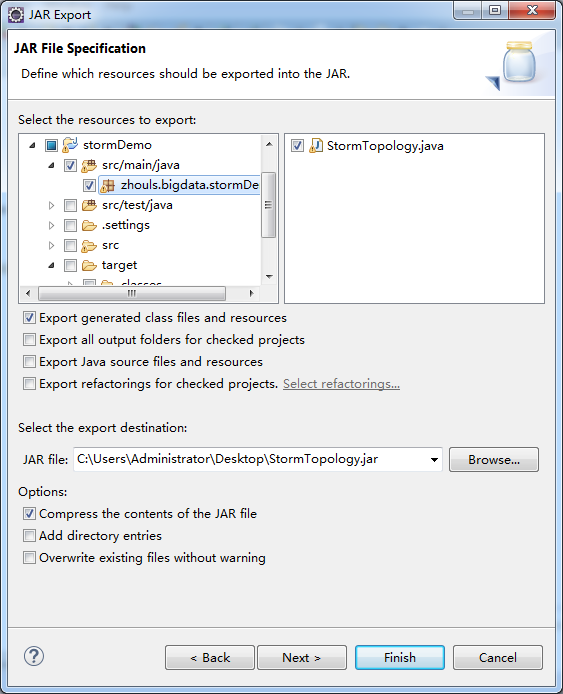Collapse the src/main/java node
Viewport: 563px width, 694px height.
(x=51, y=166)
